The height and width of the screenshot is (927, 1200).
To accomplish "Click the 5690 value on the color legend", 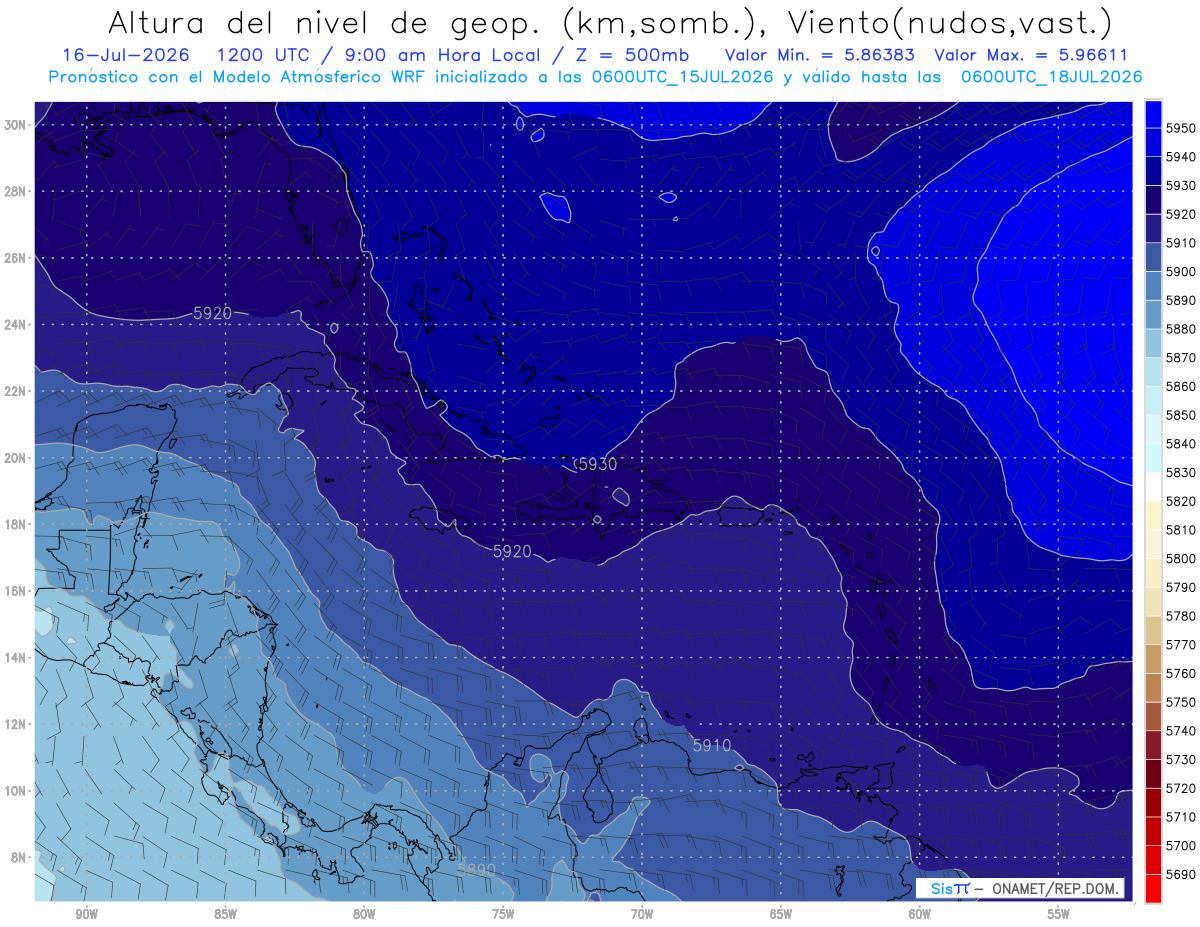I will (1181, 874).
